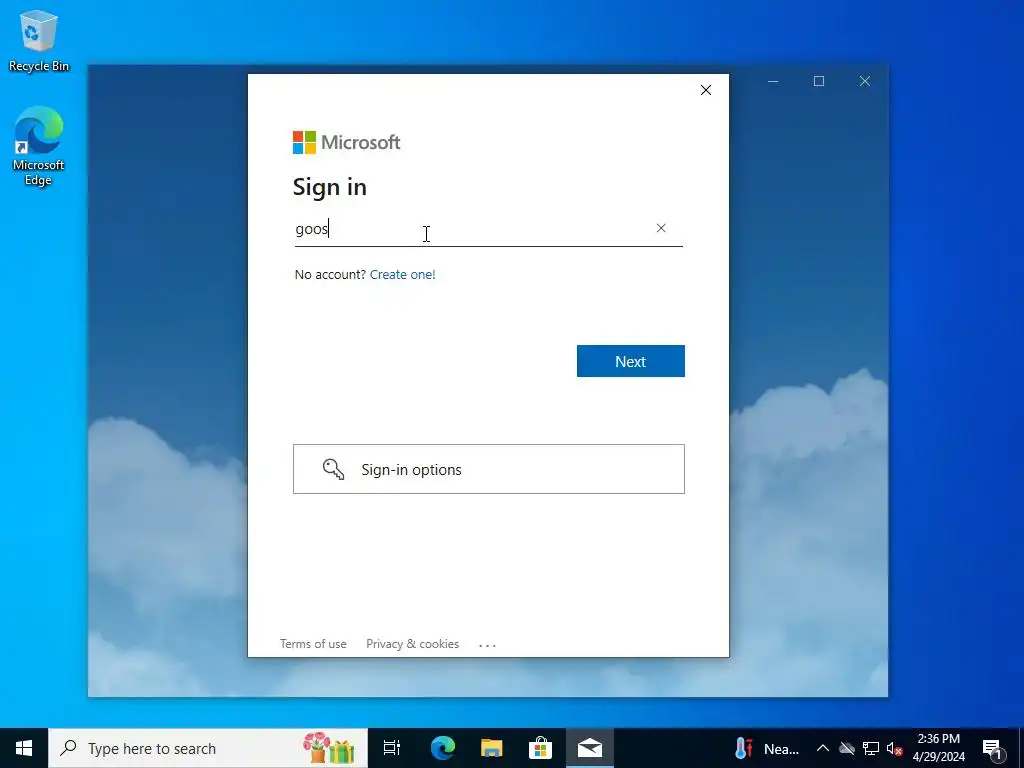
Task: Click the key icon in Sign-in options
Action: (333, 469)
